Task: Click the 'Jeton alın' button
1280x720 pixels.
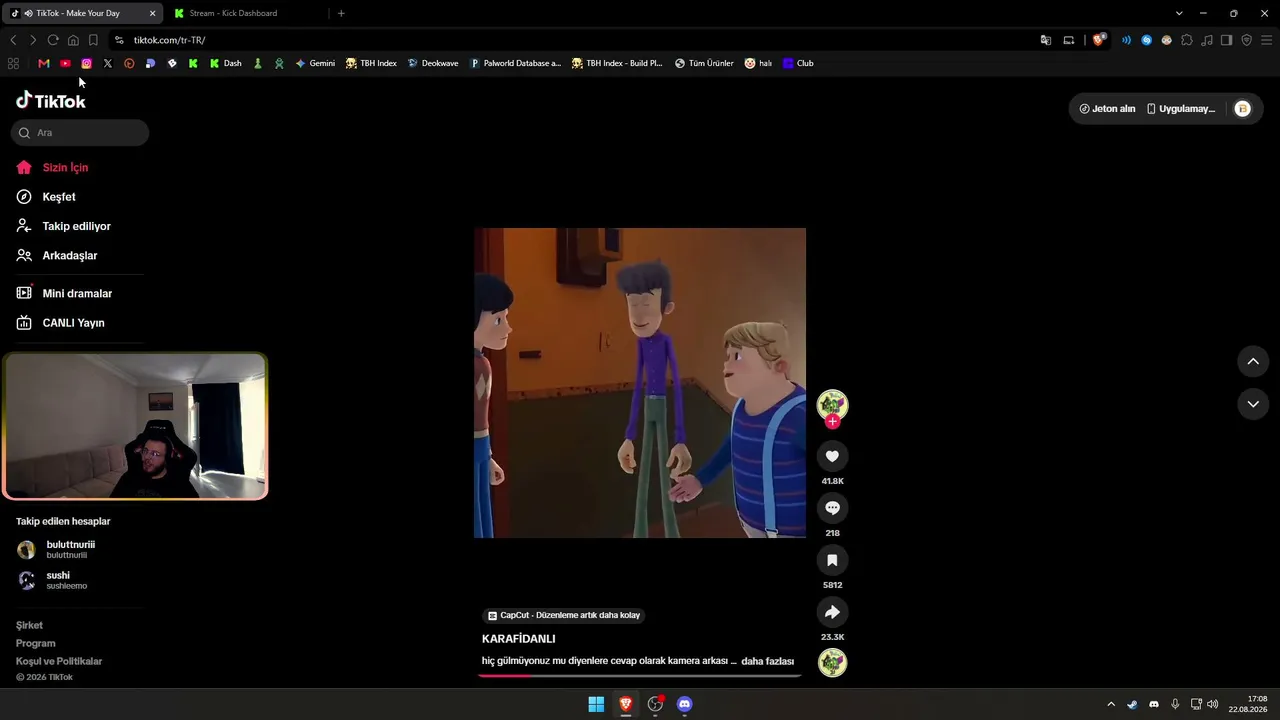Action: (1107, 109)
